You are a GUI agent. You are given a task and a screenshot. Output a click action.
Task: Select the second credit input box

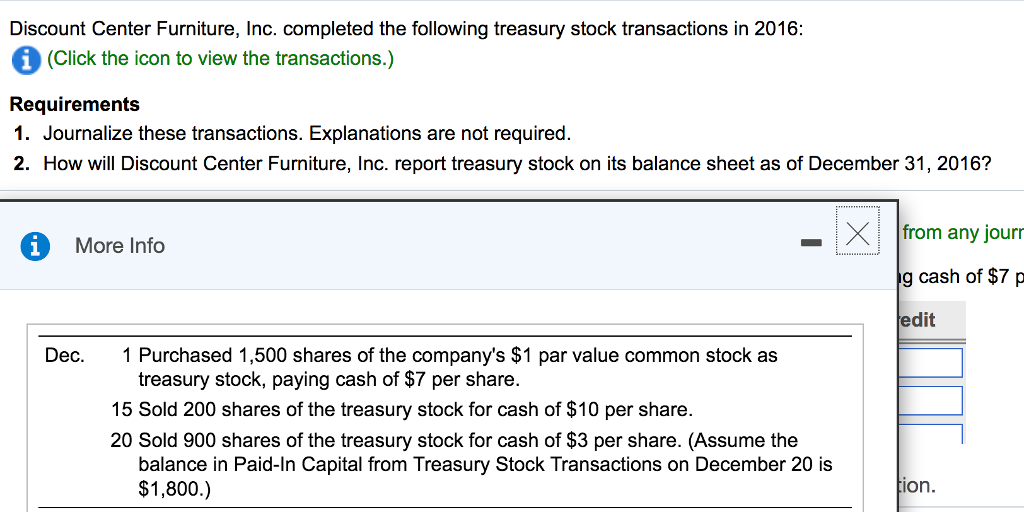tap(930, 400)
